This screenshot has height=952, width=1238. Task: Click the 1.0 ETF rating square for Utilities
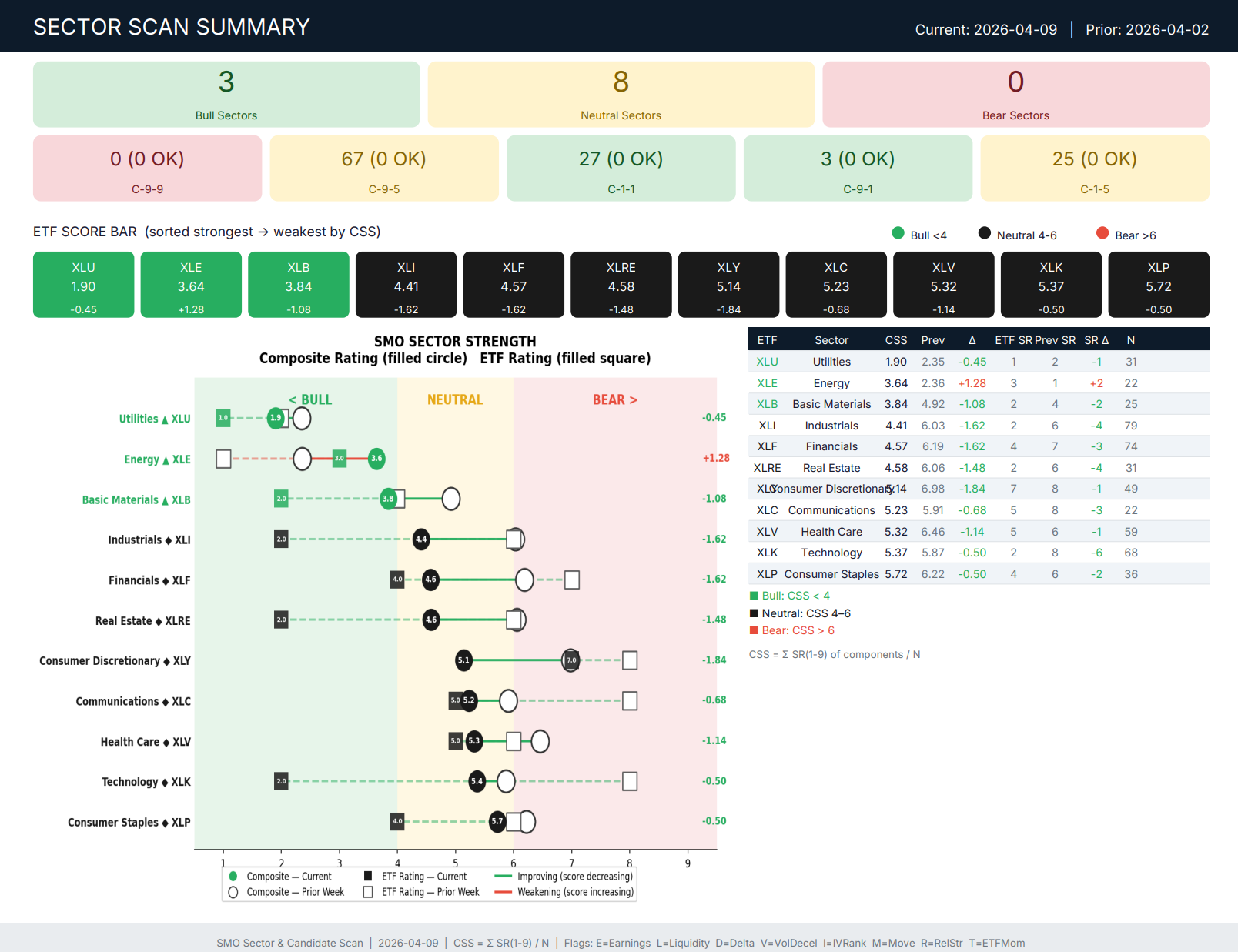click(x=223, y=418)
